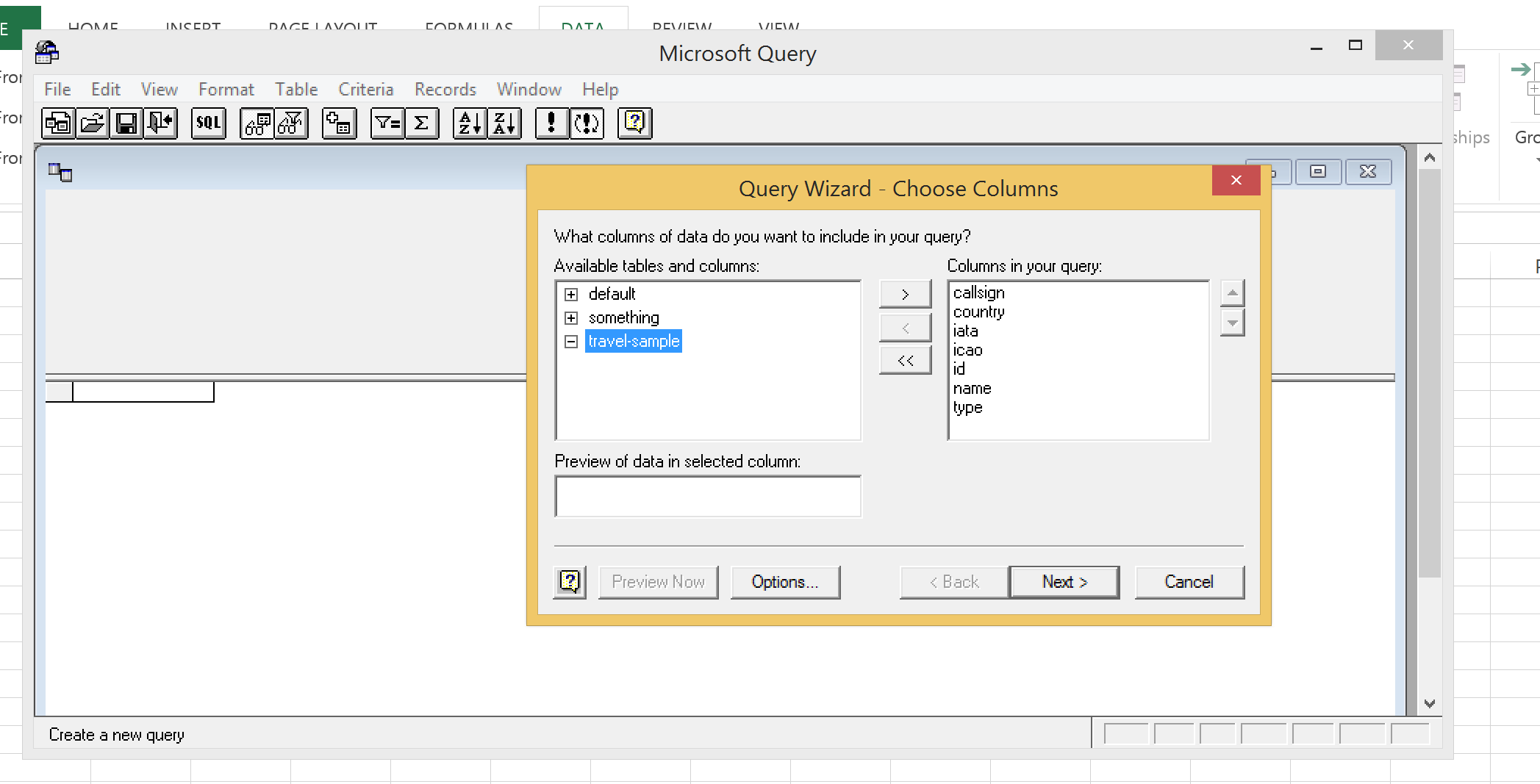The width and height of the screenshot is (1540, 784).
Task: Restore the inner query document window
Action: 1318,171
